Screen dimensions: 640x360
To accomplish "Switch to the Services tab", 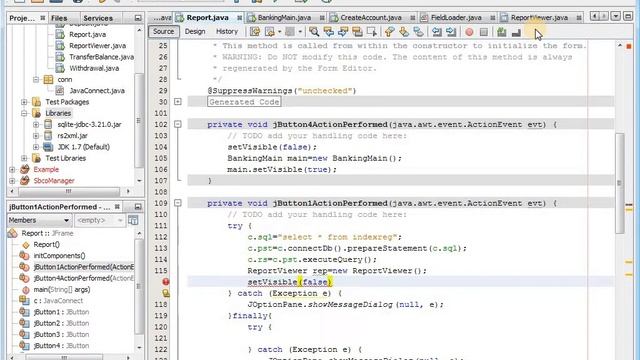I will [x=98, y=18].
